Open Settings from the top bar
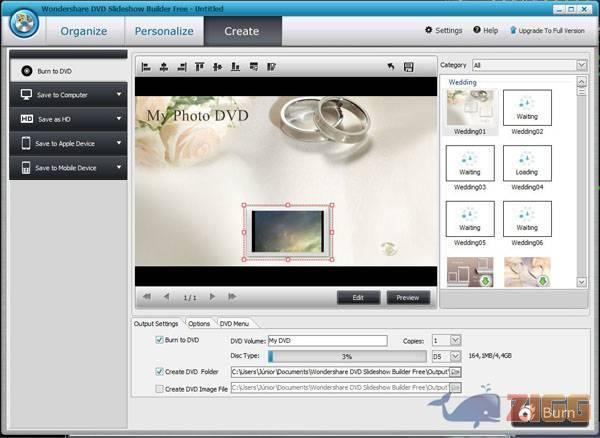This screenshot has width=600, height=438. [443, 31]
